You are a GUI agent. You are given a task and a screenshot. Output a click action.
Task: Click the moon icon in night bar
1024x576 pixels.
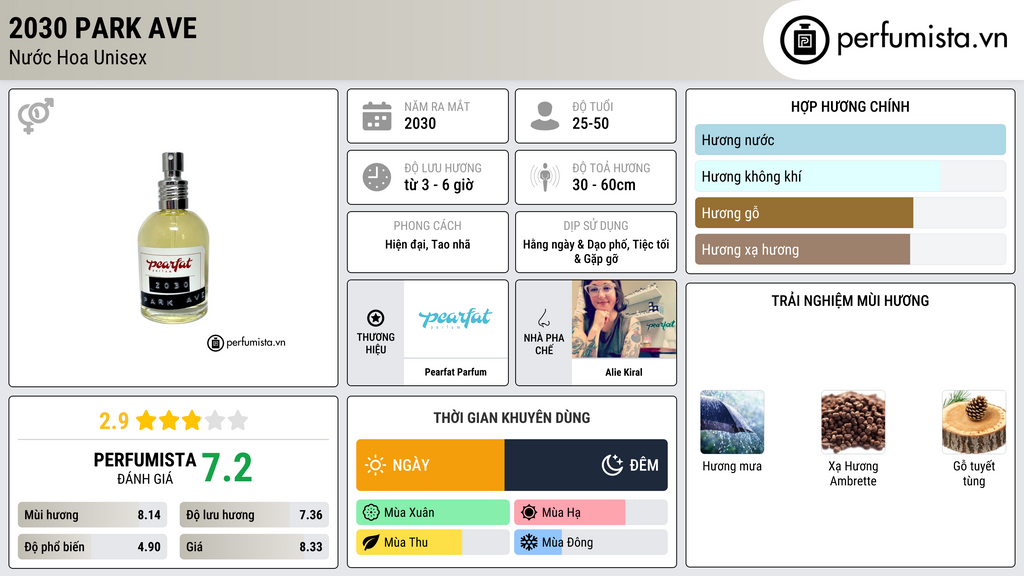(612, 465)
